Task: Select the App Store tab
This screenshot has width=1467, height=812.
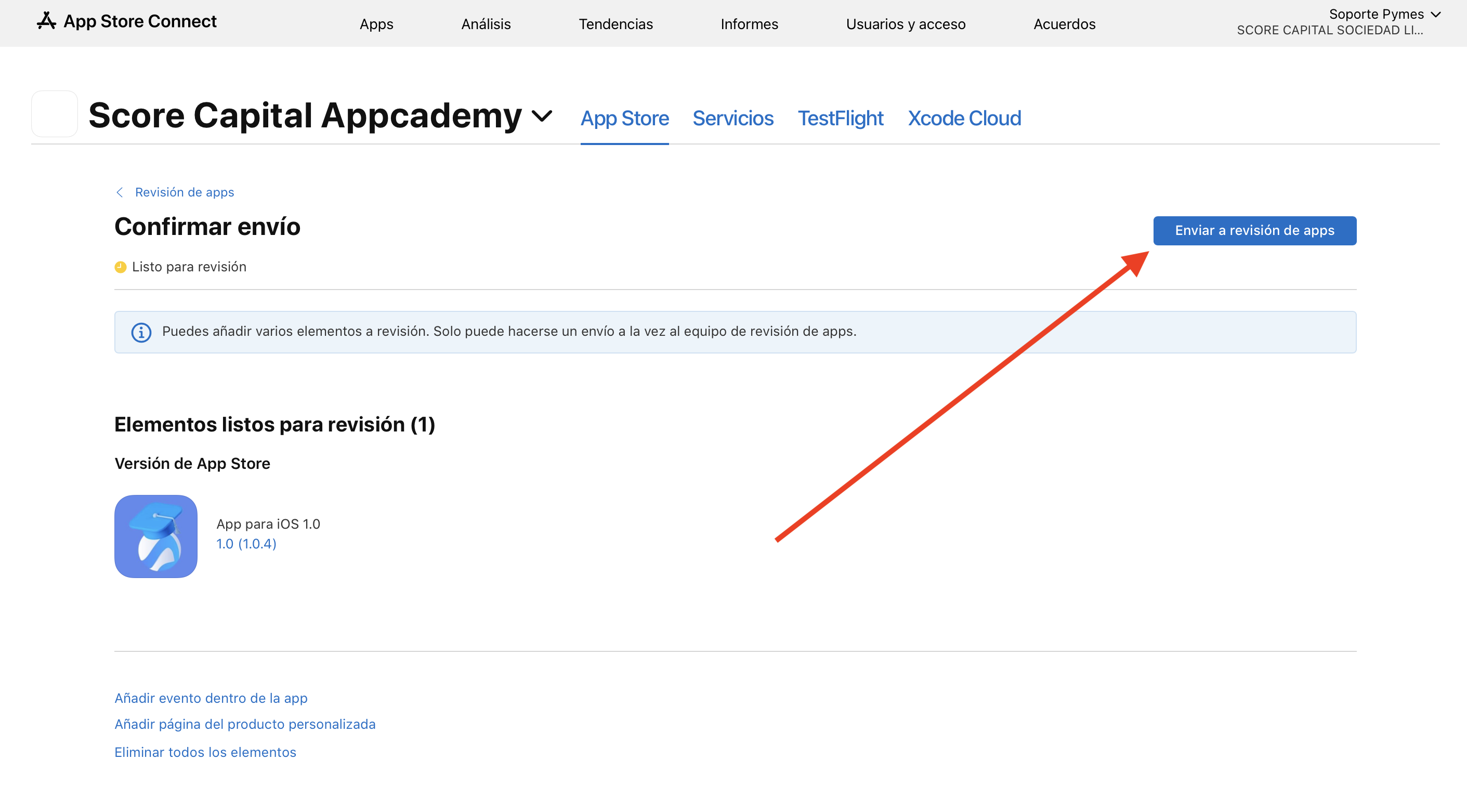Action: click(x=625, y=119)
